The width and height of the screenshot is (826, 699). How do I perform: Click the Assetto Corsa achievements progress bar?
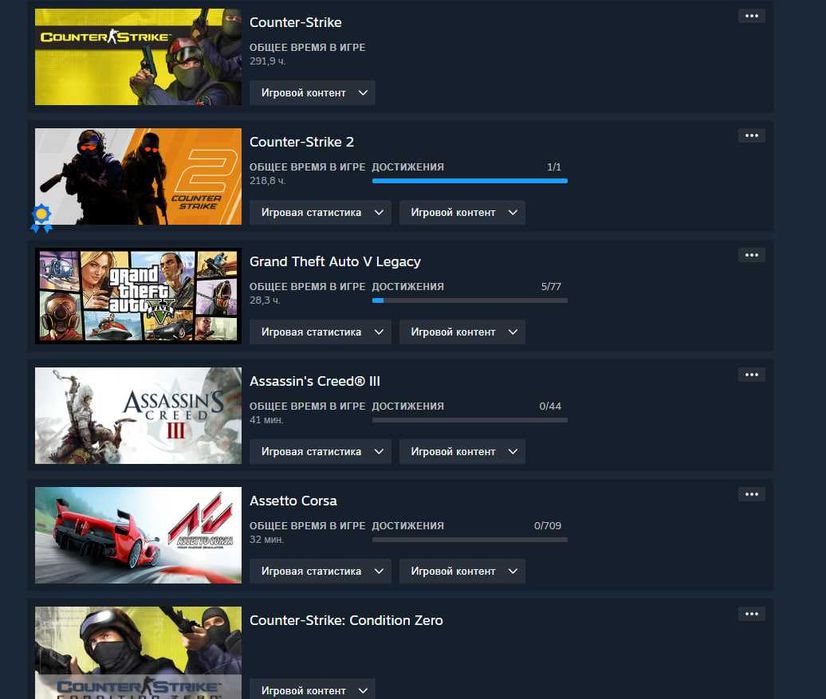[x=470, y=539]
